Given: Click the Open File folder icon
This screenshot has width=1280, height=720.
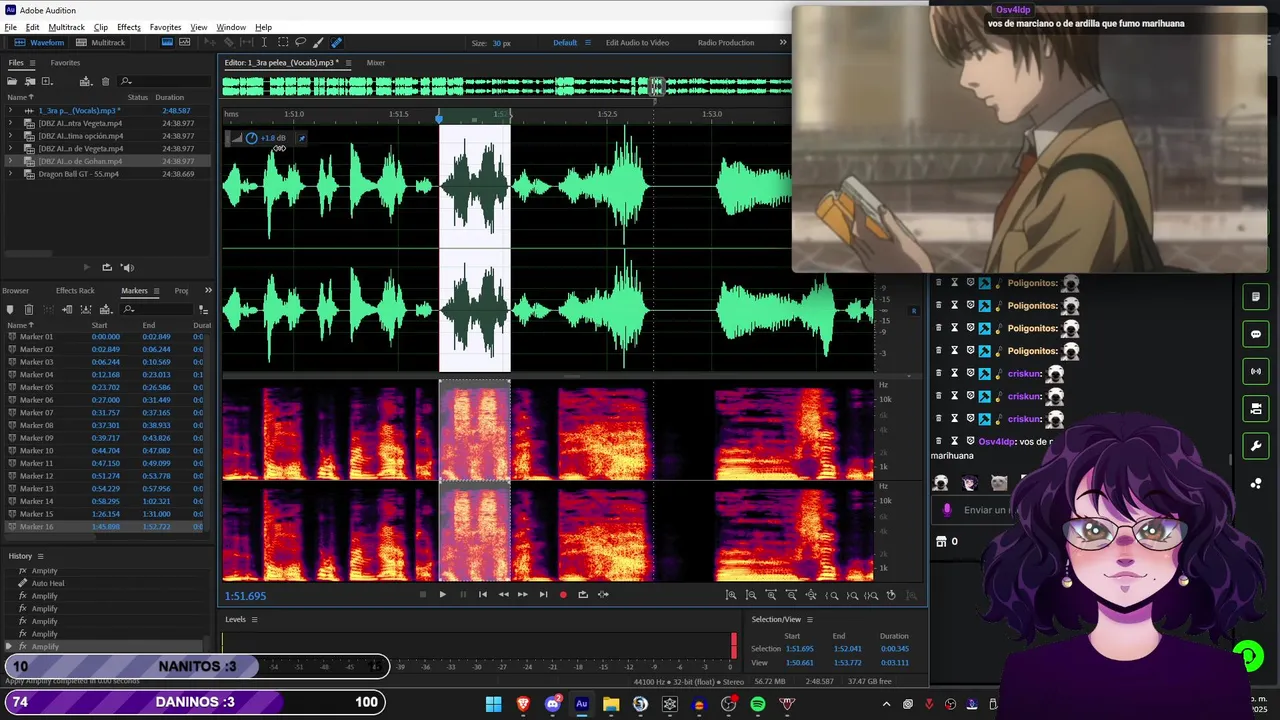Looking at the screenshot, I should [13, 81].
